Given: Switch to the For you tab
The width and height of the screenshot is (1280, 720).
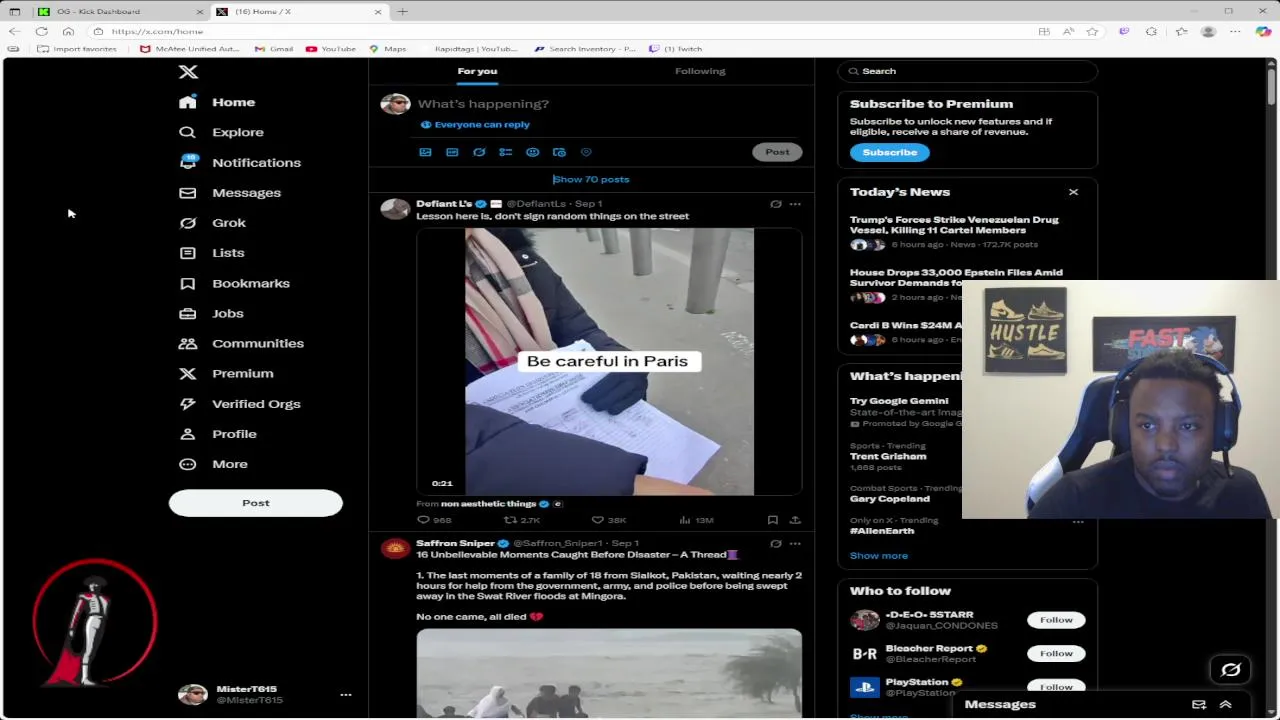Looking at the screenshot, I should coord(477,71).
